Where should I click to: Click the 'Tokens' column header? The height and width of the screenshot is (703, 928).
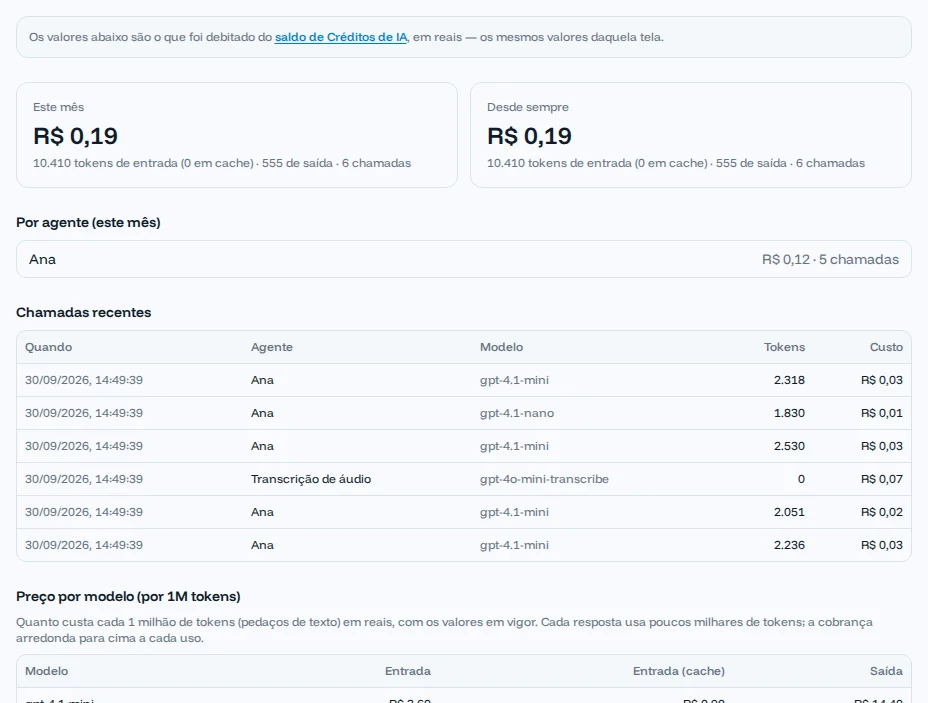[784, 347]
